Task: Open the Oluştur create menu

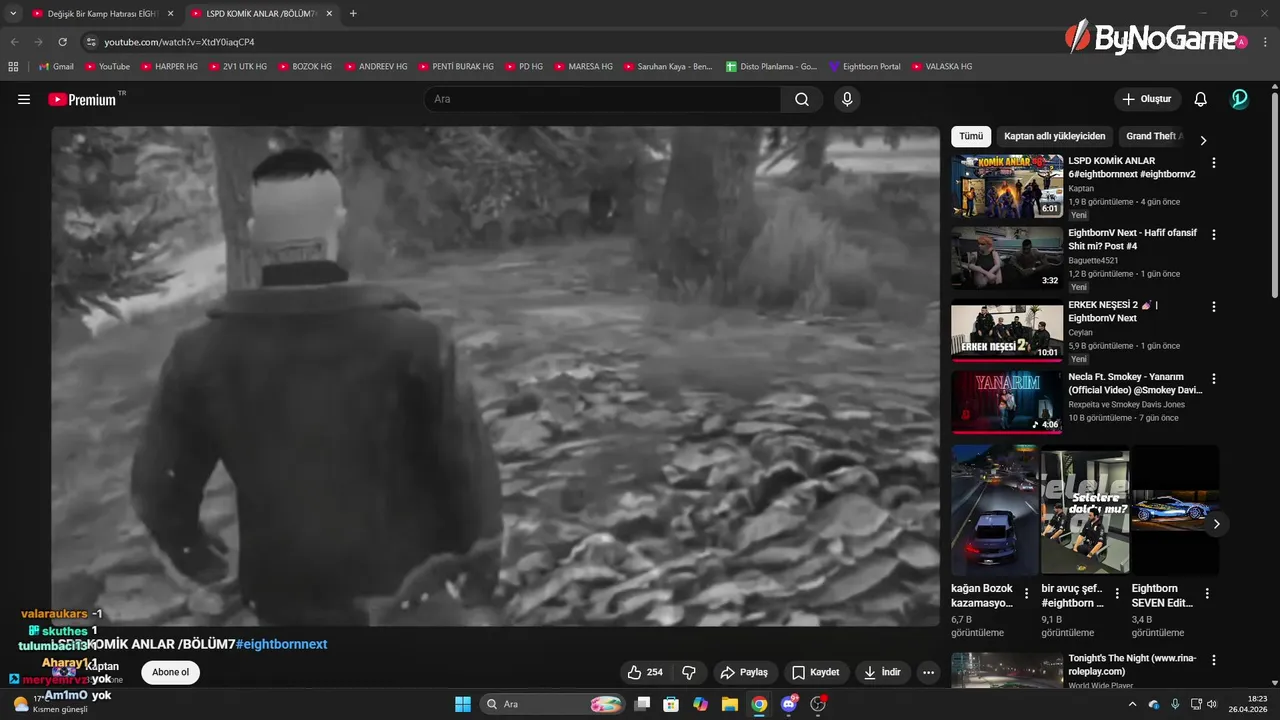Action: (x=1147, y=99)
